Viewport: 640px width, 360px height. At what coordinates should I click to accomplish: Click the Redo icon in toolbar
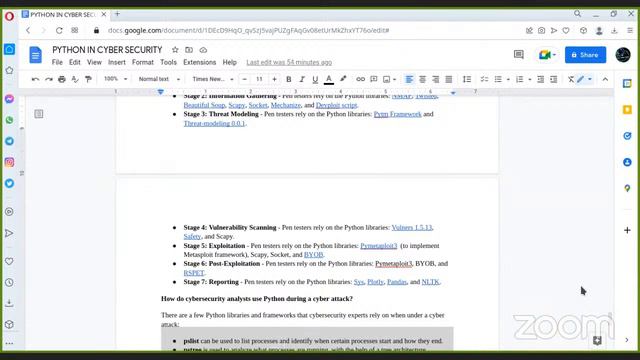[49, 79]
